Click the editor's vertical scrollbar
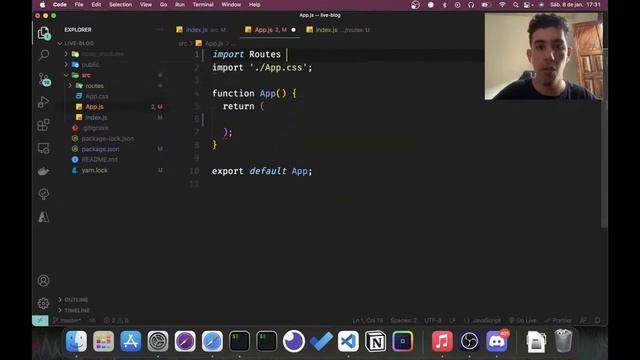The width and height of the screenshot is (640, 360). point(604,138)
